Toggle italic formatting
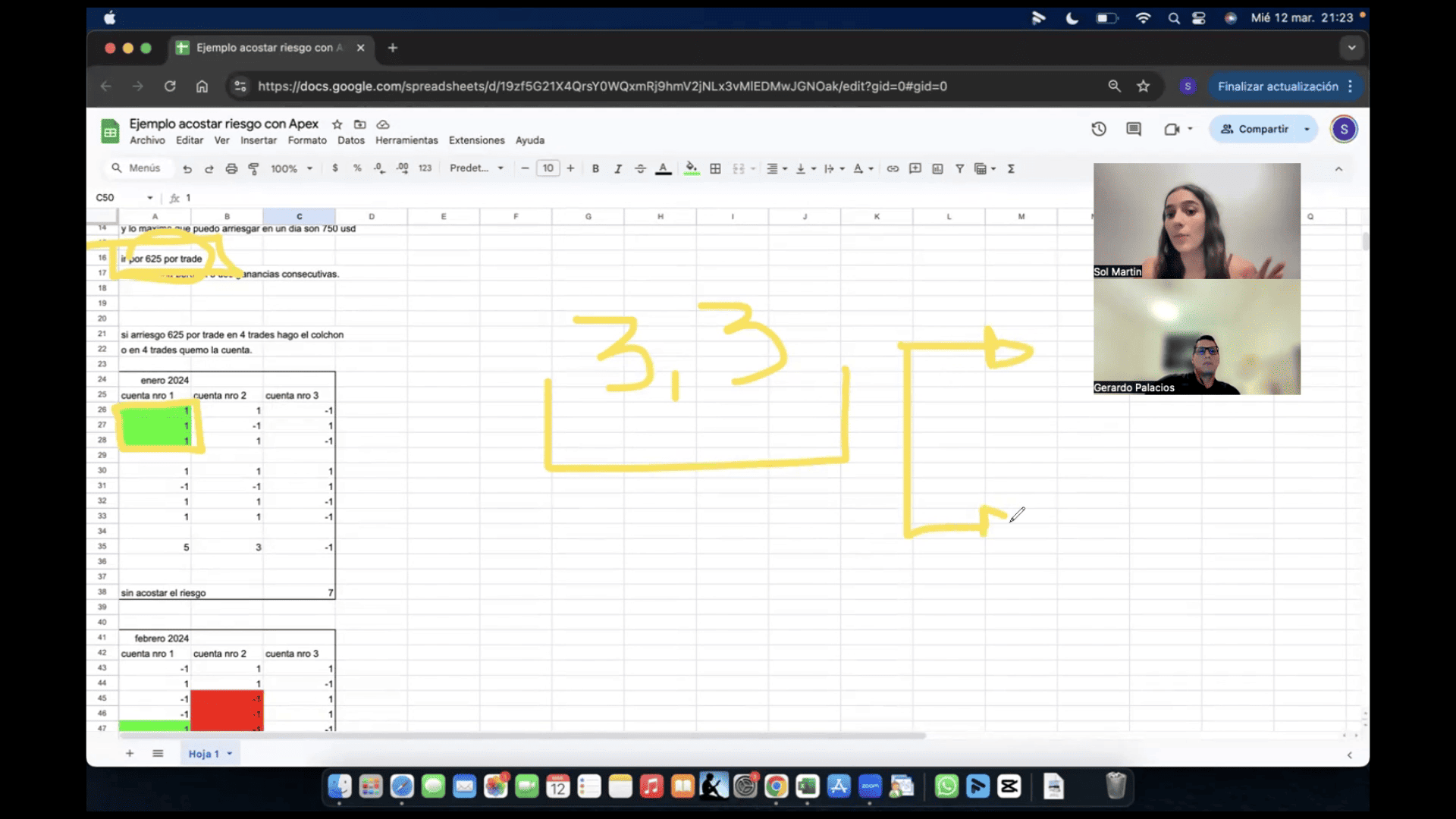The height and width of the screenshot is (819, 1456). coord(618,168)
